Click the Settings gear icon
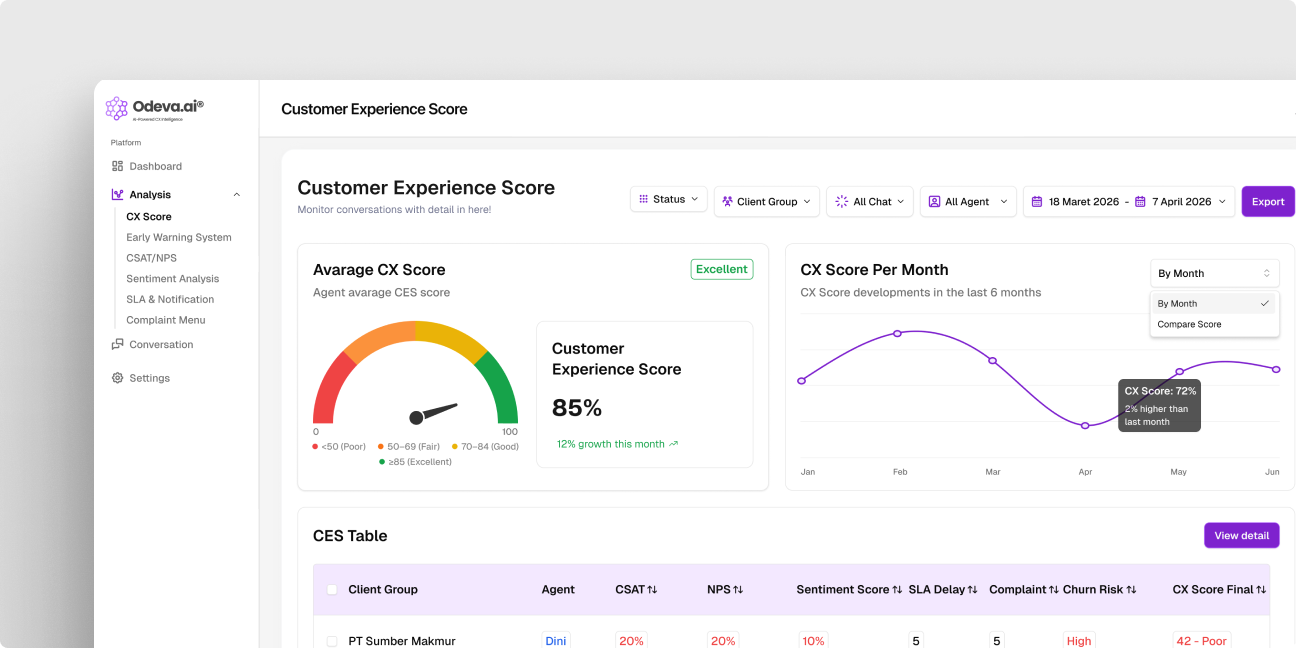The width and height of the screenshot is (1296, 648). (117, 378)
